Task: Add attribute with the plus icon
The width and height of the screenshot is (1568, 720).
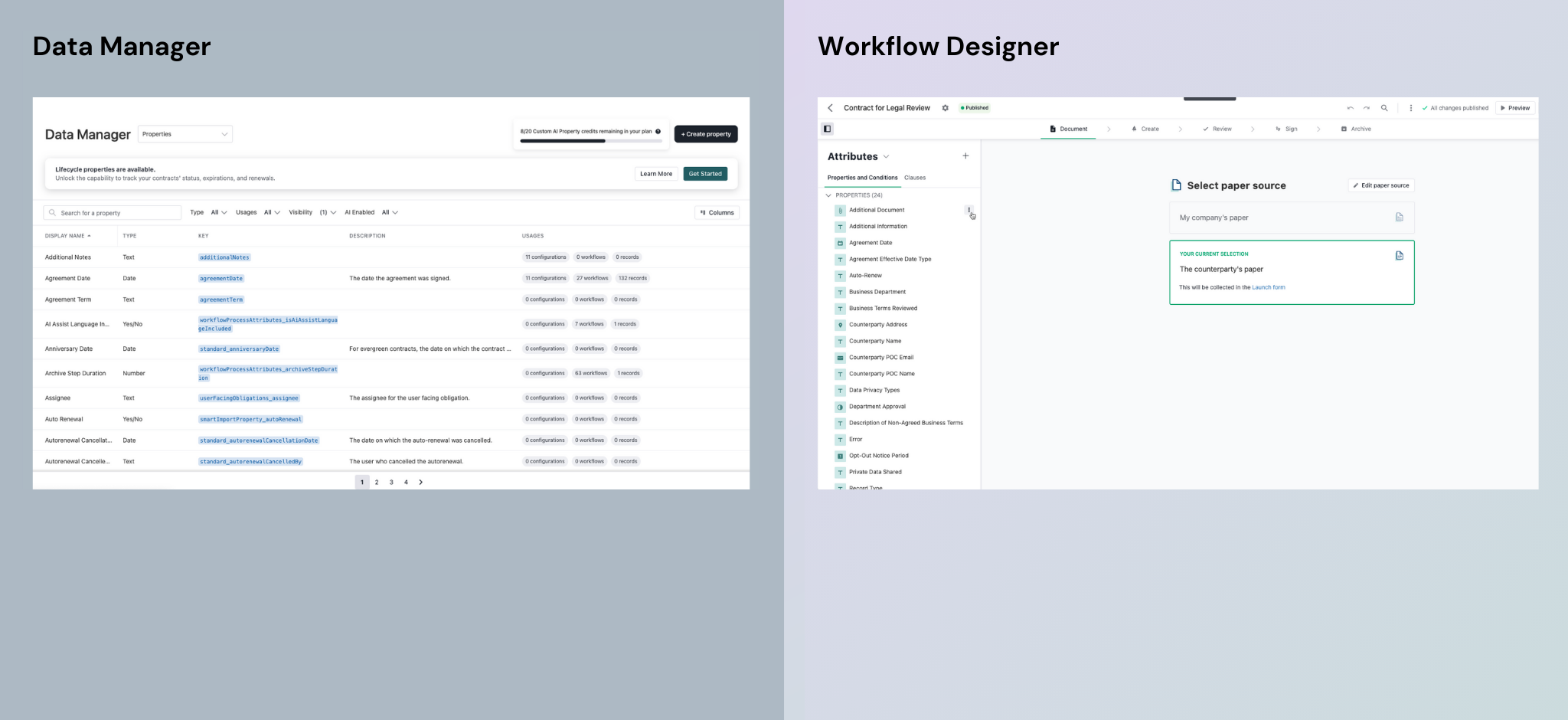Action: click(965, 156)
